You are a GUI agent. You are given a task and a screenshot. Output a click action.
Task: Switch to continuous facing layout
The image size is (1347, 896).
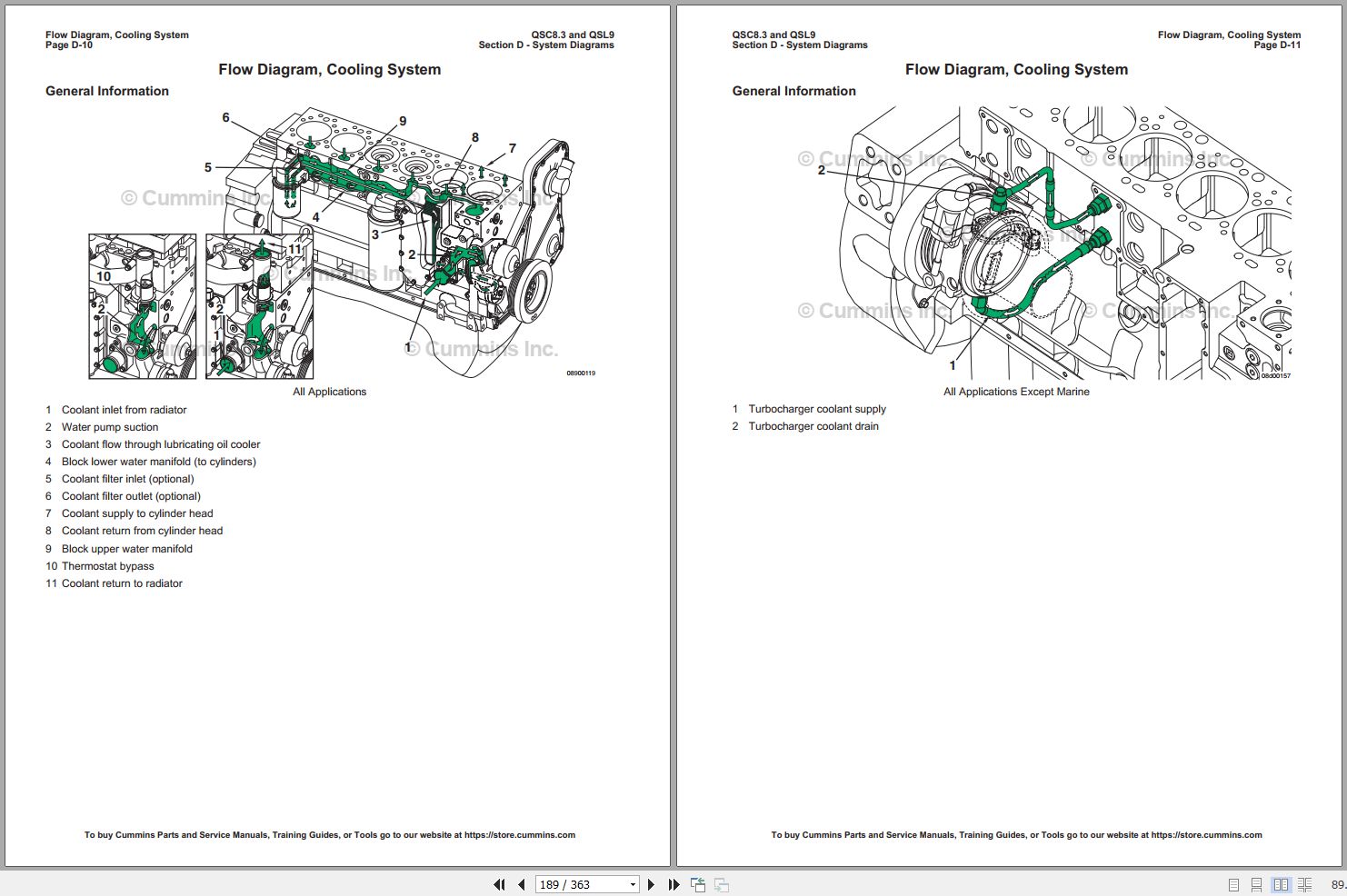coord(1304,884)
